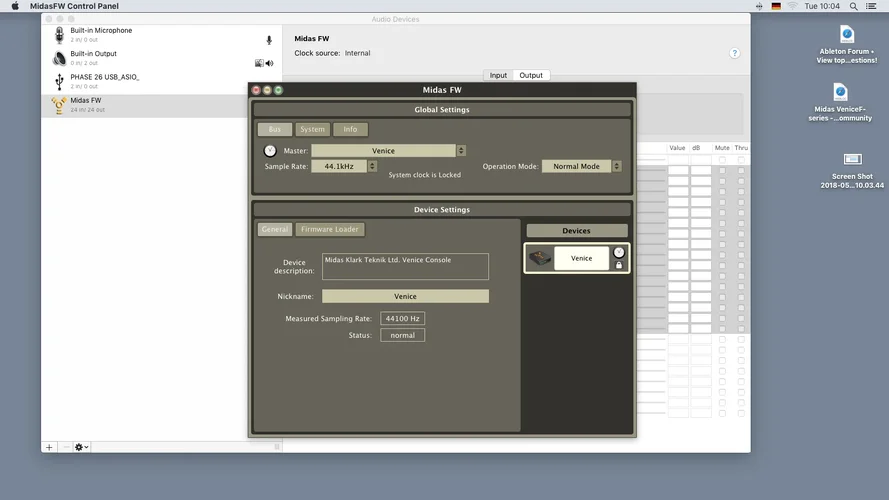Open Spotlight search in menu bar

(853, 6)
